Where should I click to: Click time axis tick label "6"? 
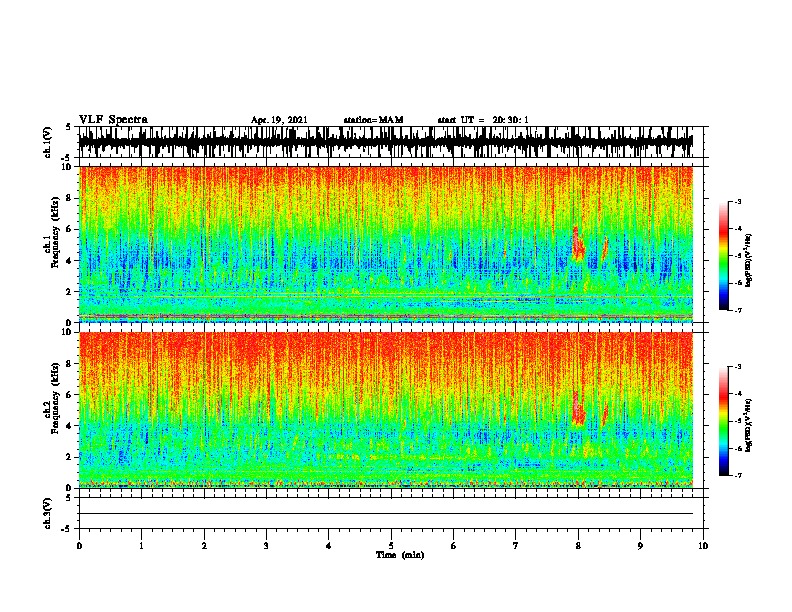coord(454,546)
